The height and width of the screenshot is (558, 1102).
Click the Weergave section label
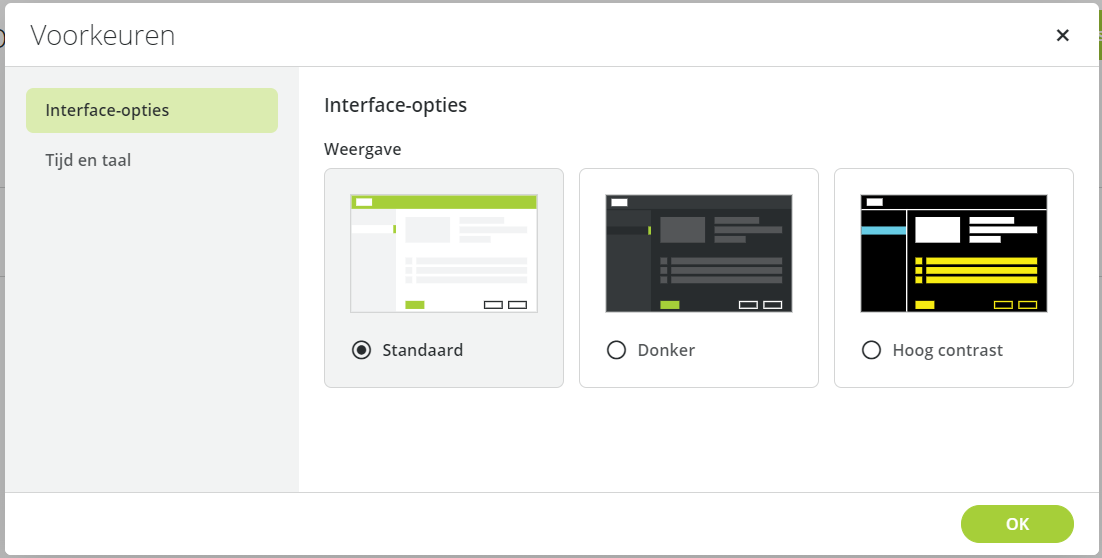coord(363,150)
